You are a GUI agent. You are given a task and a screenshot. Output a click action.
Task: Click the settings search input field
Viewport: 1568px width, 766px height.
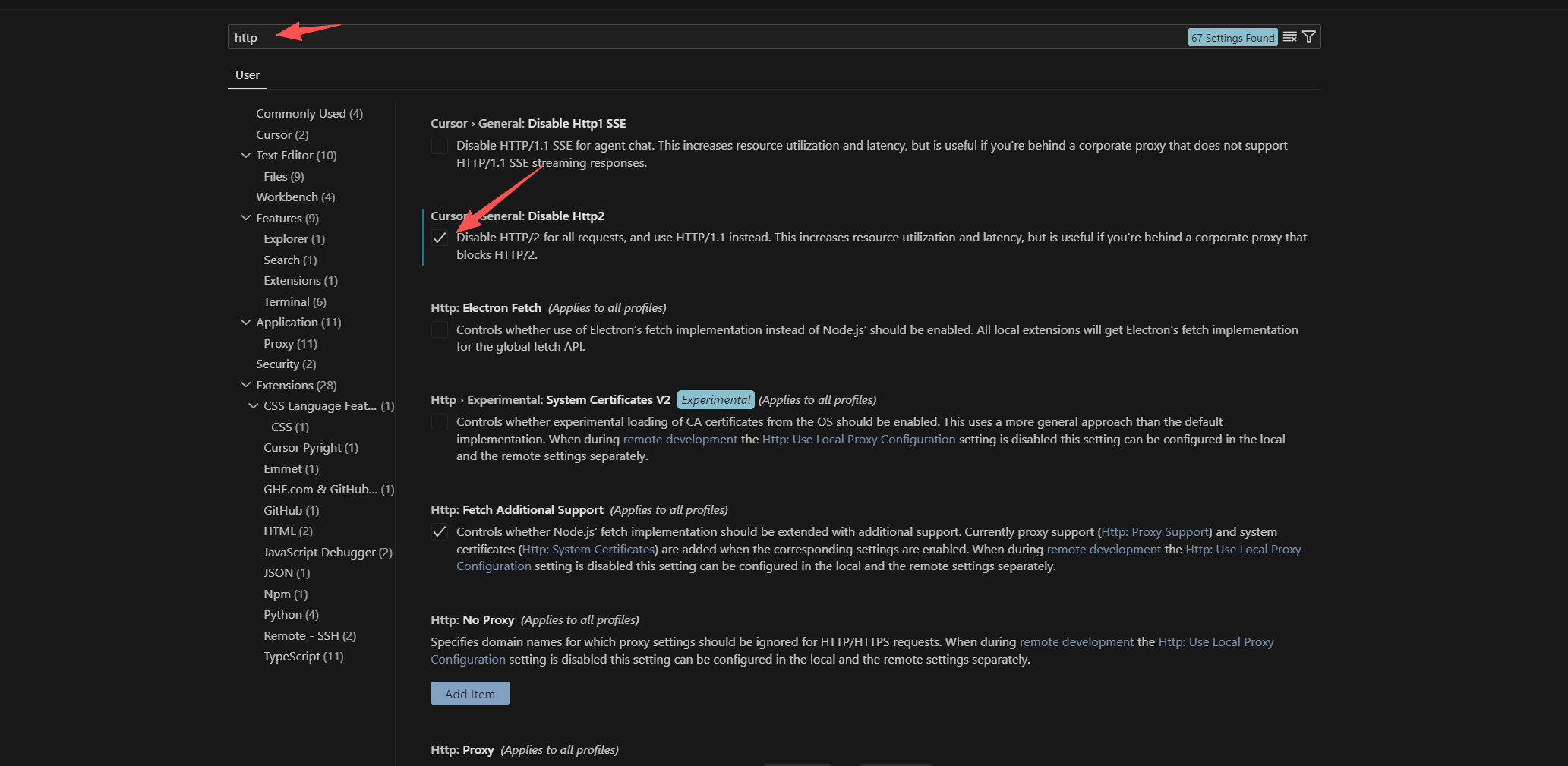point(683,37)
